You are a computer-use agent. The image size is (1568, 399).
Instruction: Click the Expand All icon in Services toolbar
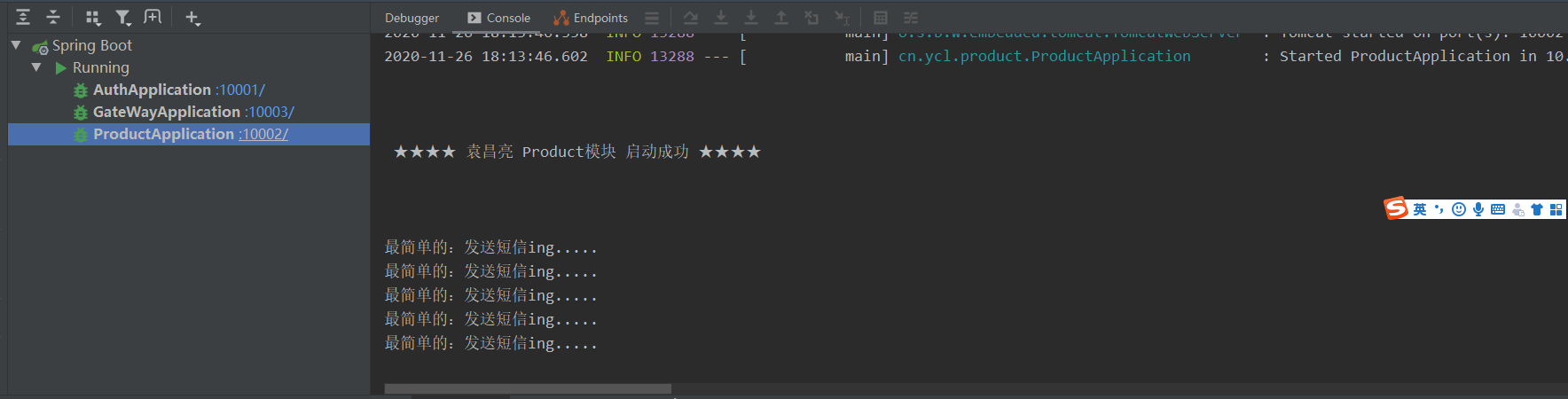[23, 17]
